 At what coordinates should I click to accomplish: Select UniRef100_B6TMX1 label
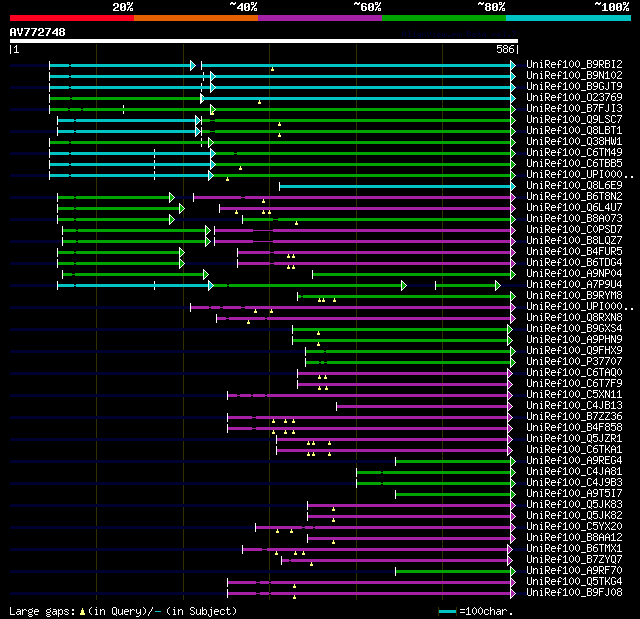[574, 549]
